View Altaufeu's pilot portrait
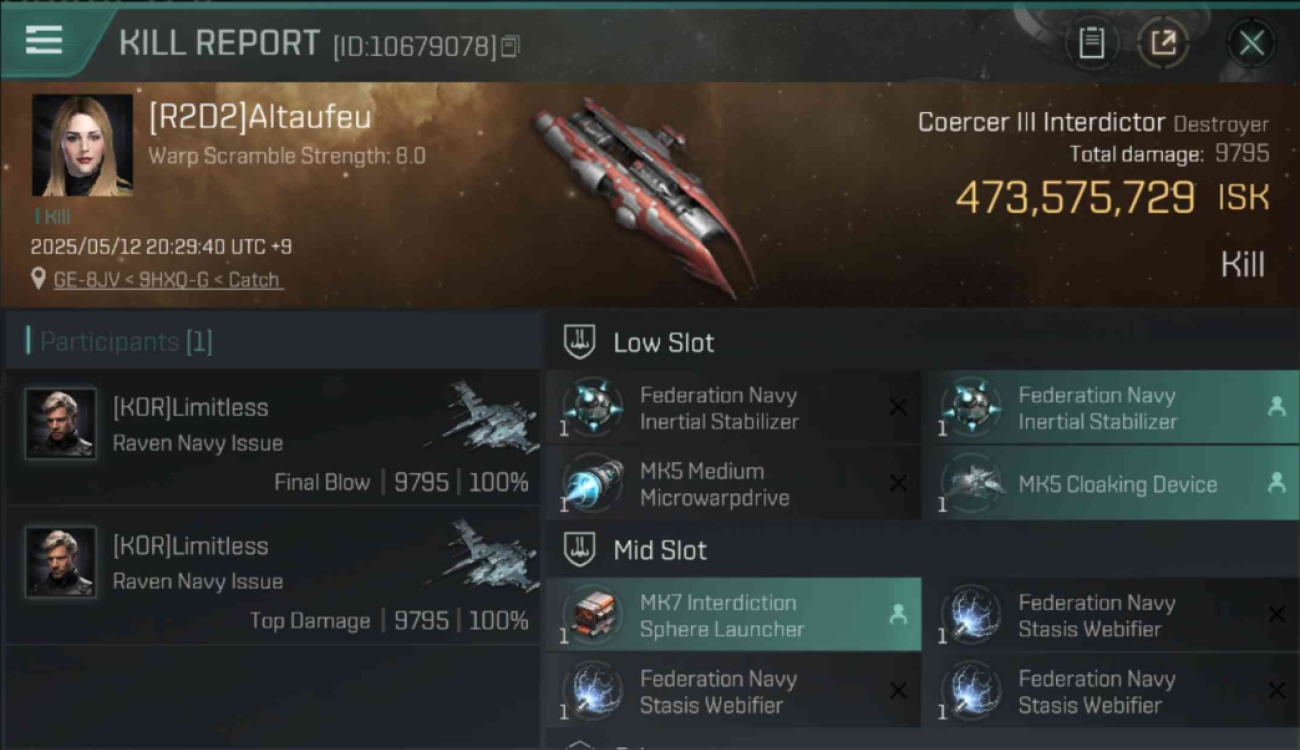 [82, 146]
